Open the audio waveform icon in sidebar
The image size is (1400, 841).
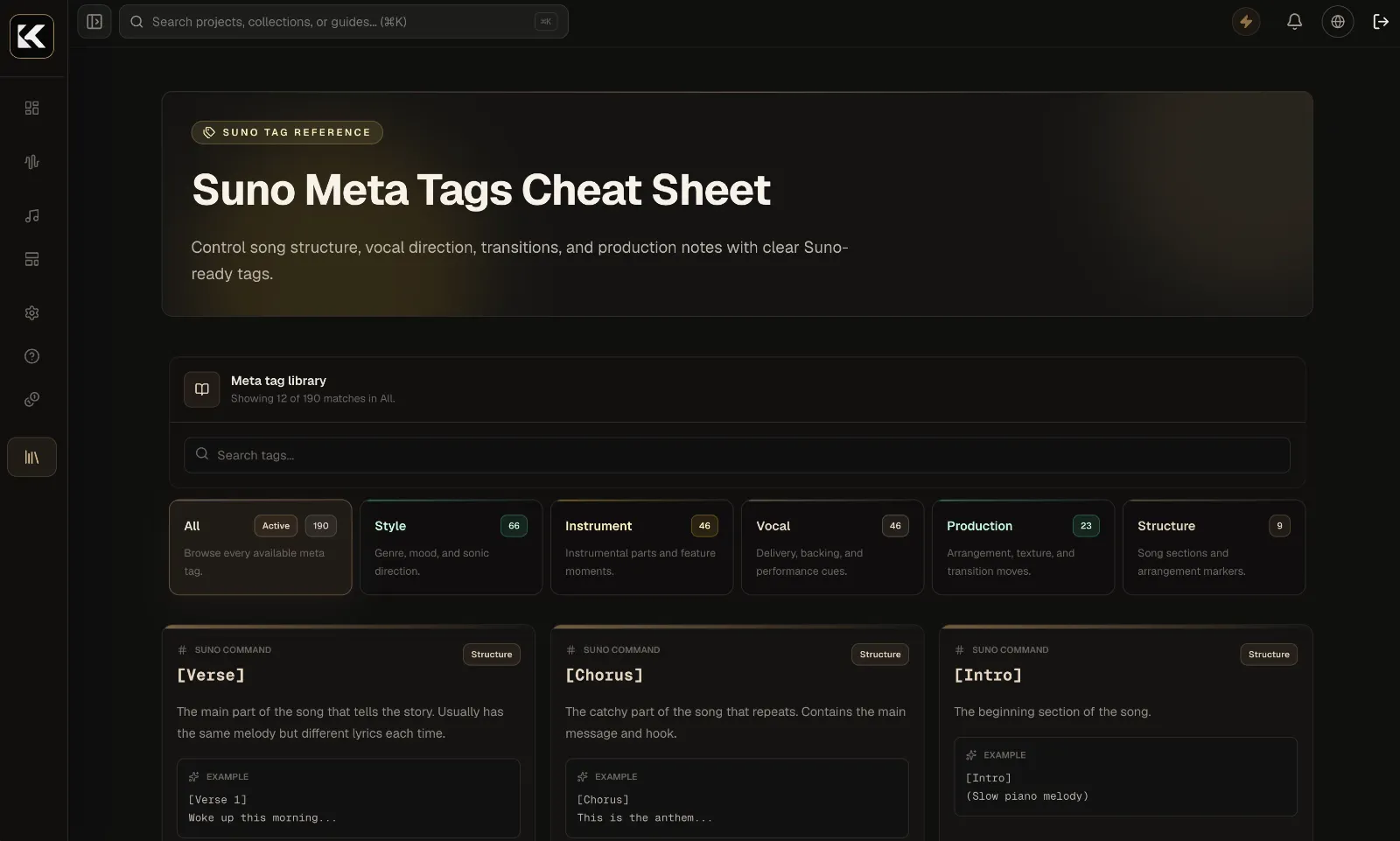click(x=32, y=162)
